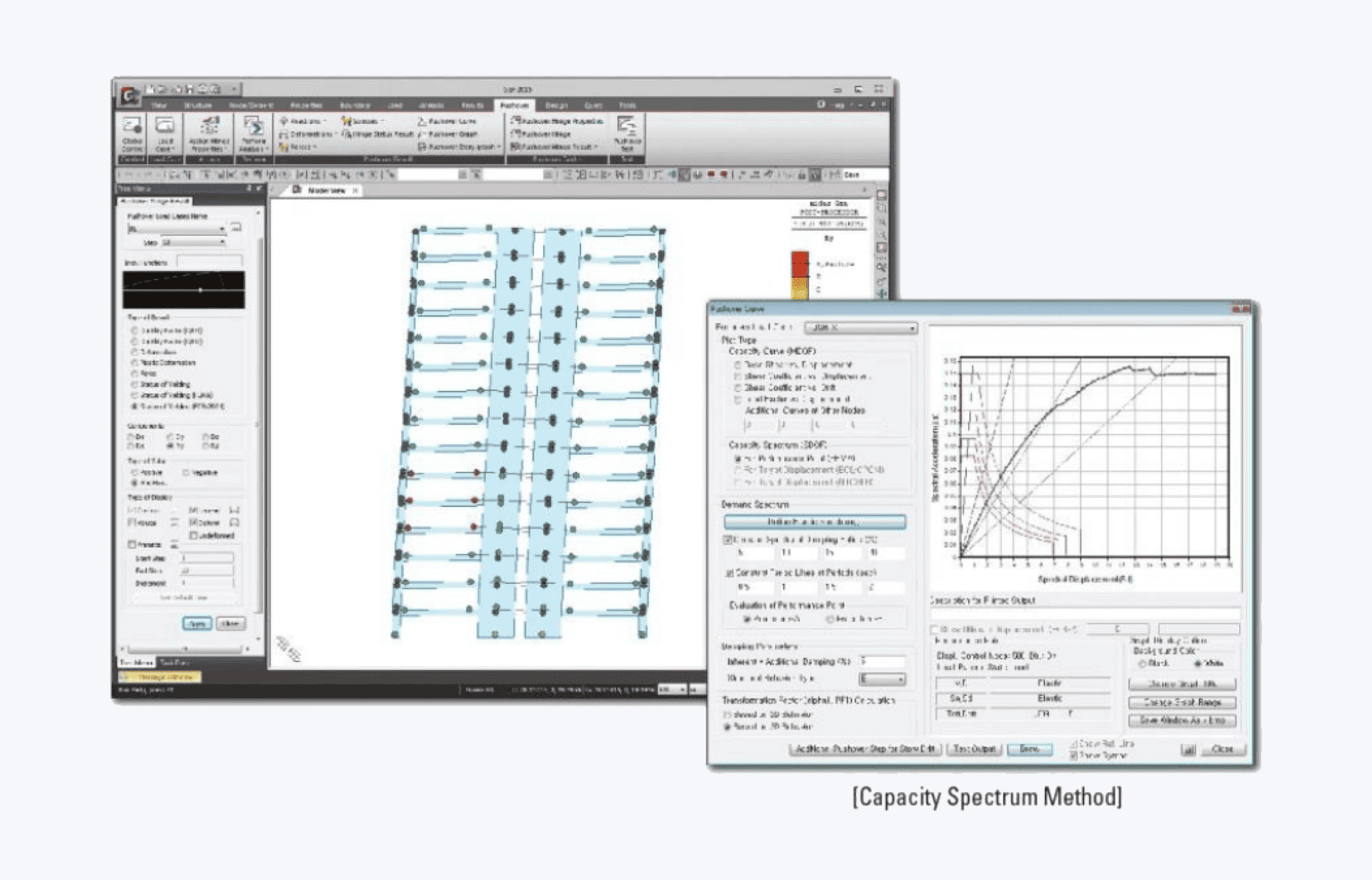Toggle Constant Period Lines checkbox
This screenshot has height=880, width=1372.
pyautogui.click(x=729, y=572)
